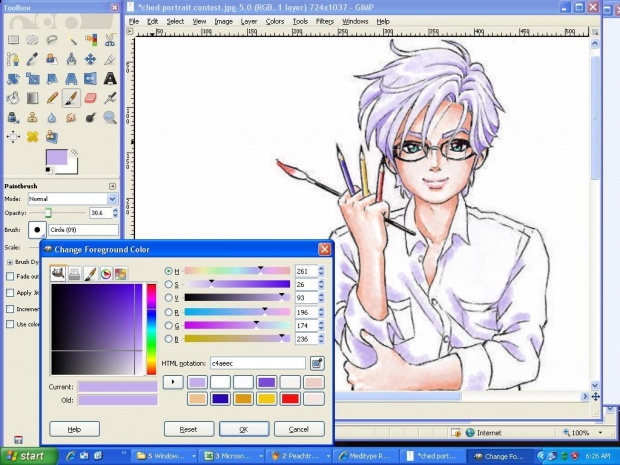
Task: Select the Clone stamp tool
Action: click(32, 117)
